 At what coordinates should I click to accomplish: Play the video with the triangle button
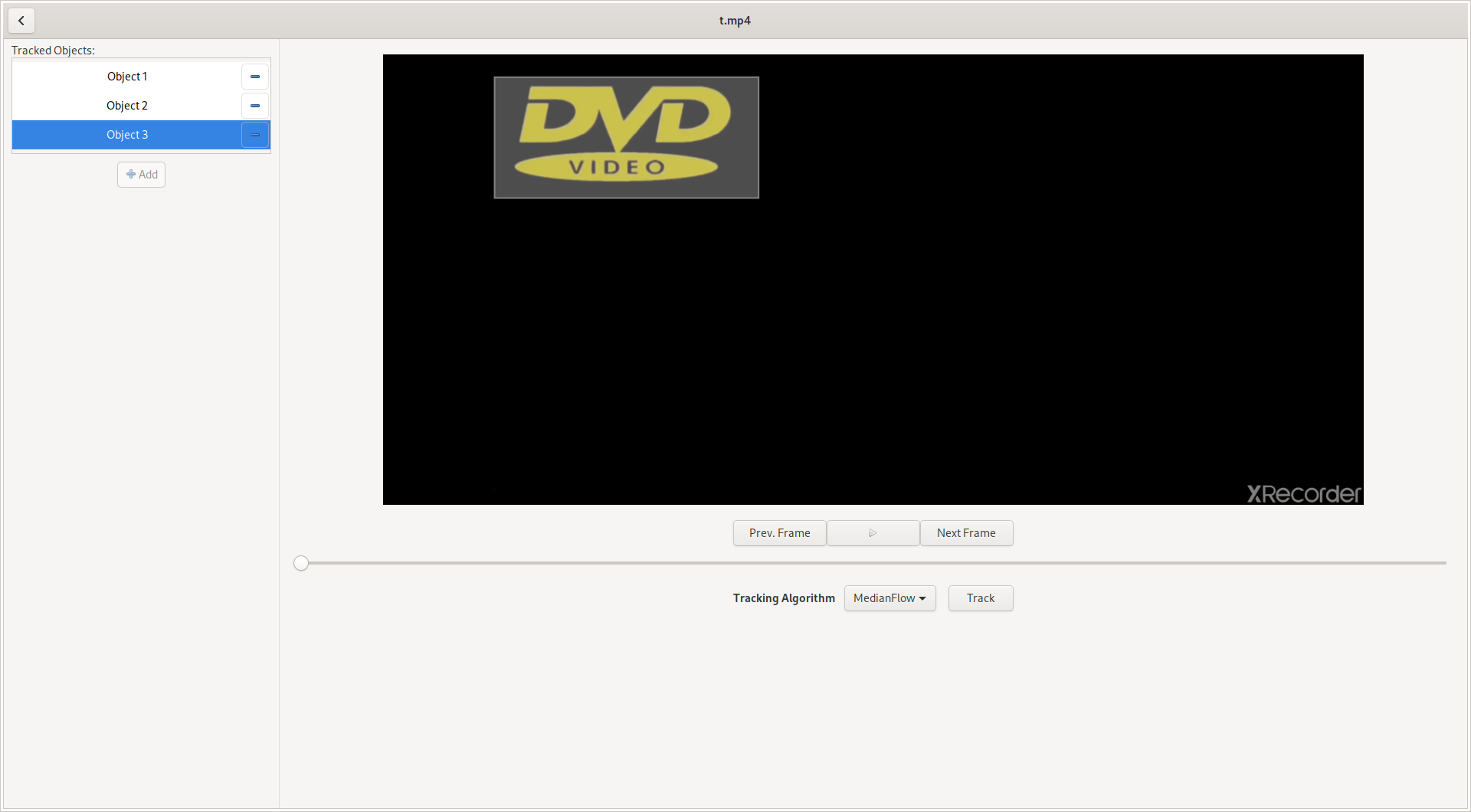(x=873, y=533)
